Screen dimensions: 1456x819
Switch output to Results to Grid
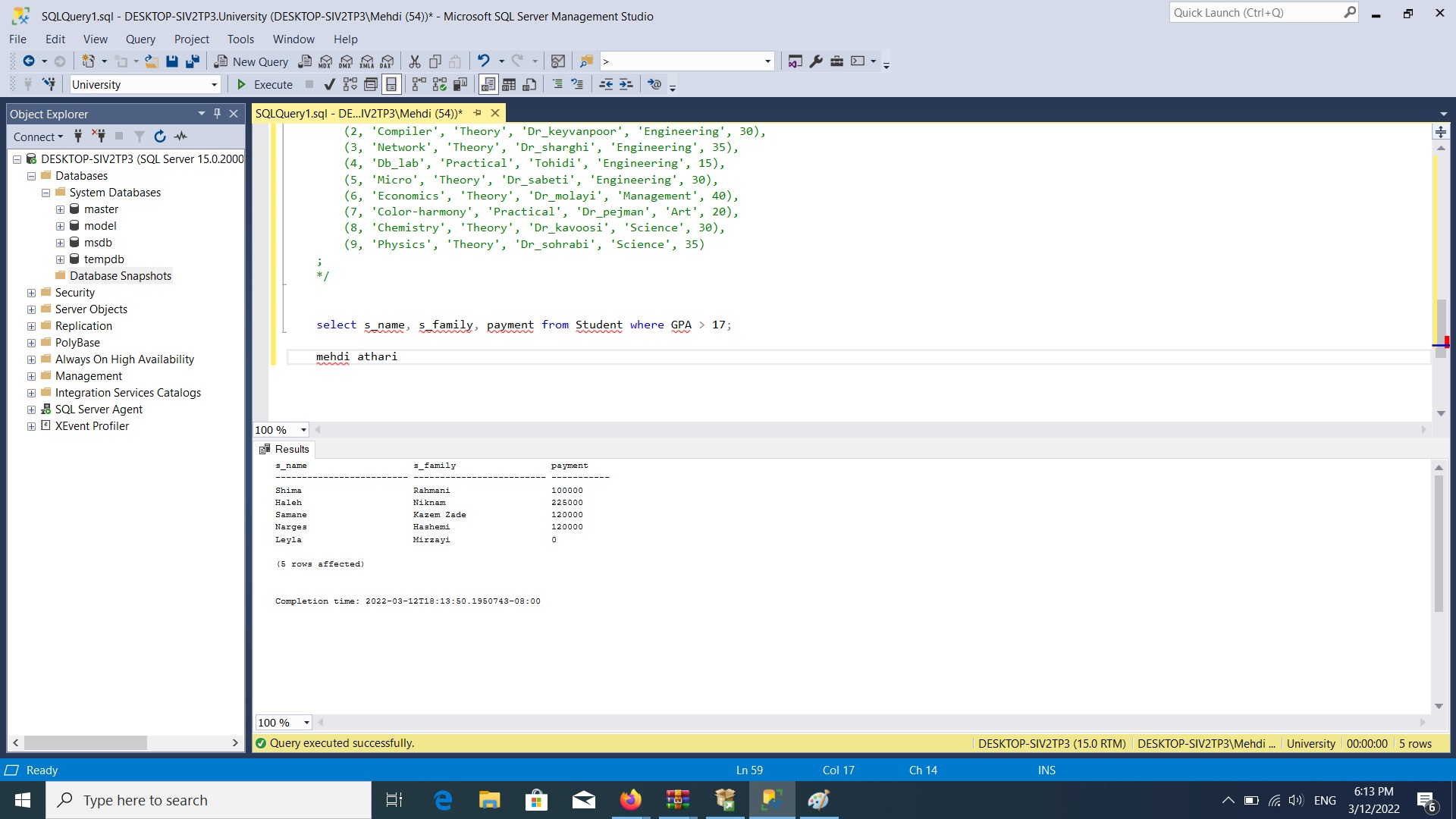[x=509, y=84]
